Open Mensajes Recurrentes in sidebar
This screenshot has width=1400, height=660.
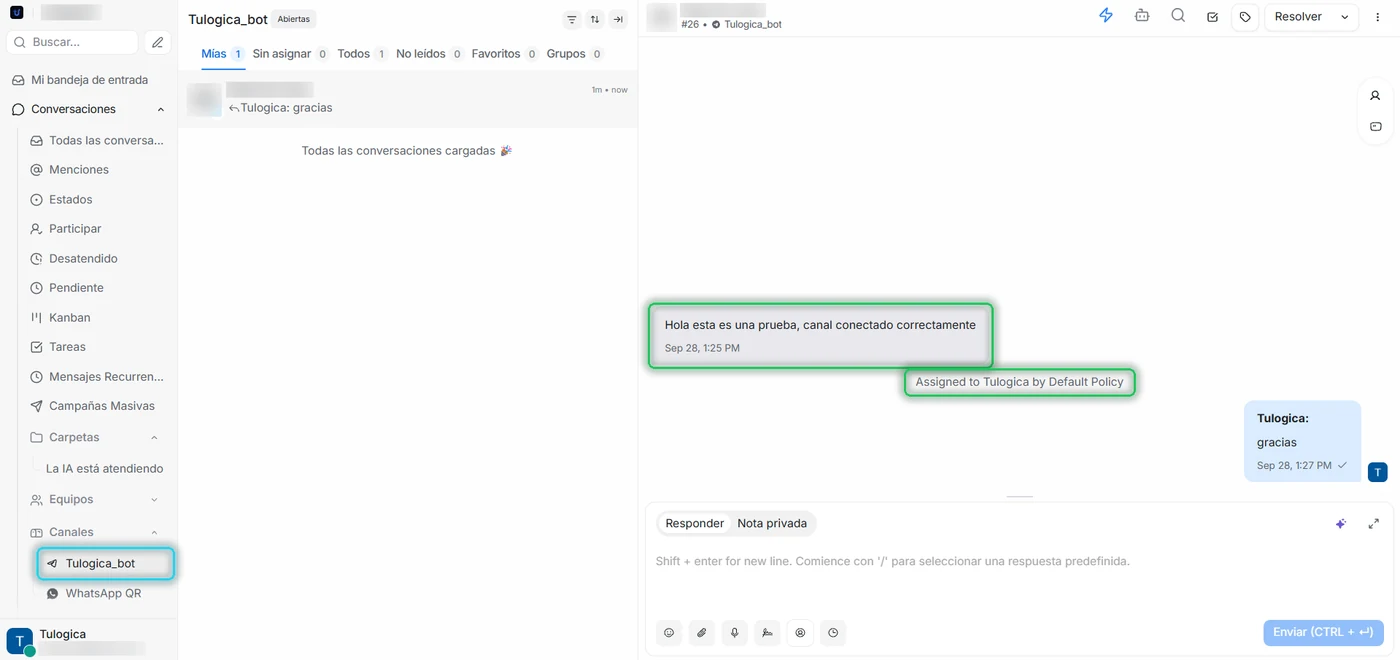[96, 377]
